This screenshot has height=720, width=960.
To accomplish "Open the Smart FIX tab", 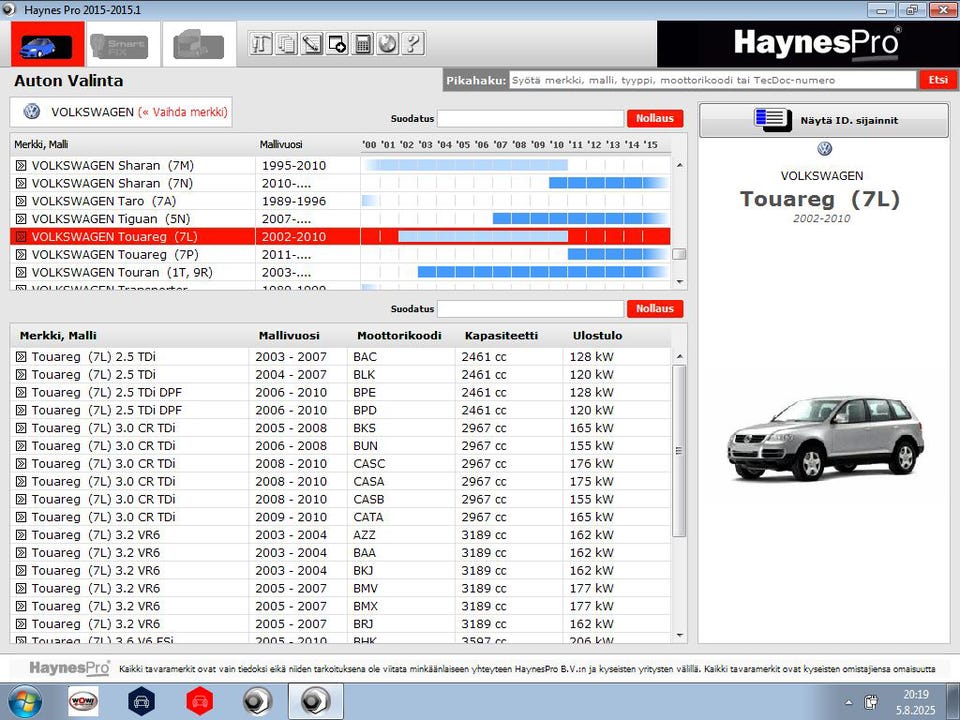I will click(118, 45).
